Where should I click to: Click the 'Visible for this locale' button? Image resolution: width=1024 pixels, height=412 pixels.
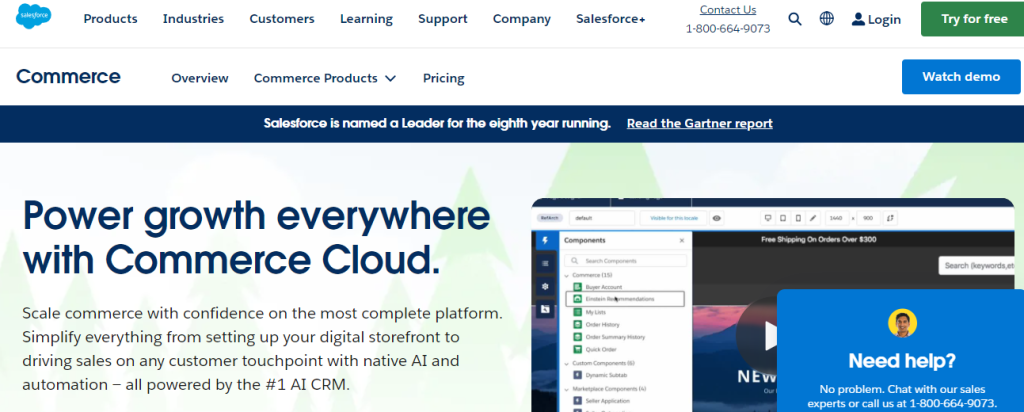pyautogui.click(x=672, y=218)
